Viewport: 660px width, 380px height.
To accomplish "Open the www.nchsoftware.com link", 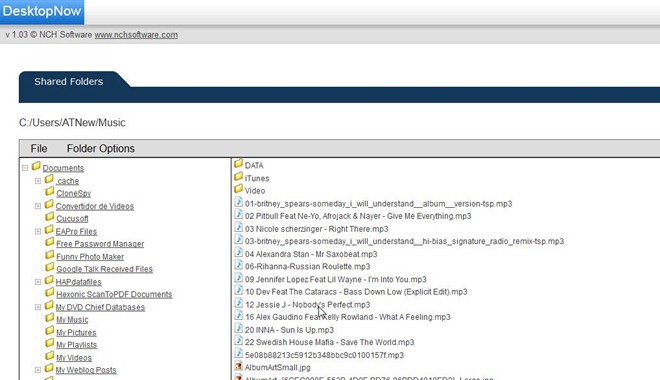I will [x=136, y=35].
